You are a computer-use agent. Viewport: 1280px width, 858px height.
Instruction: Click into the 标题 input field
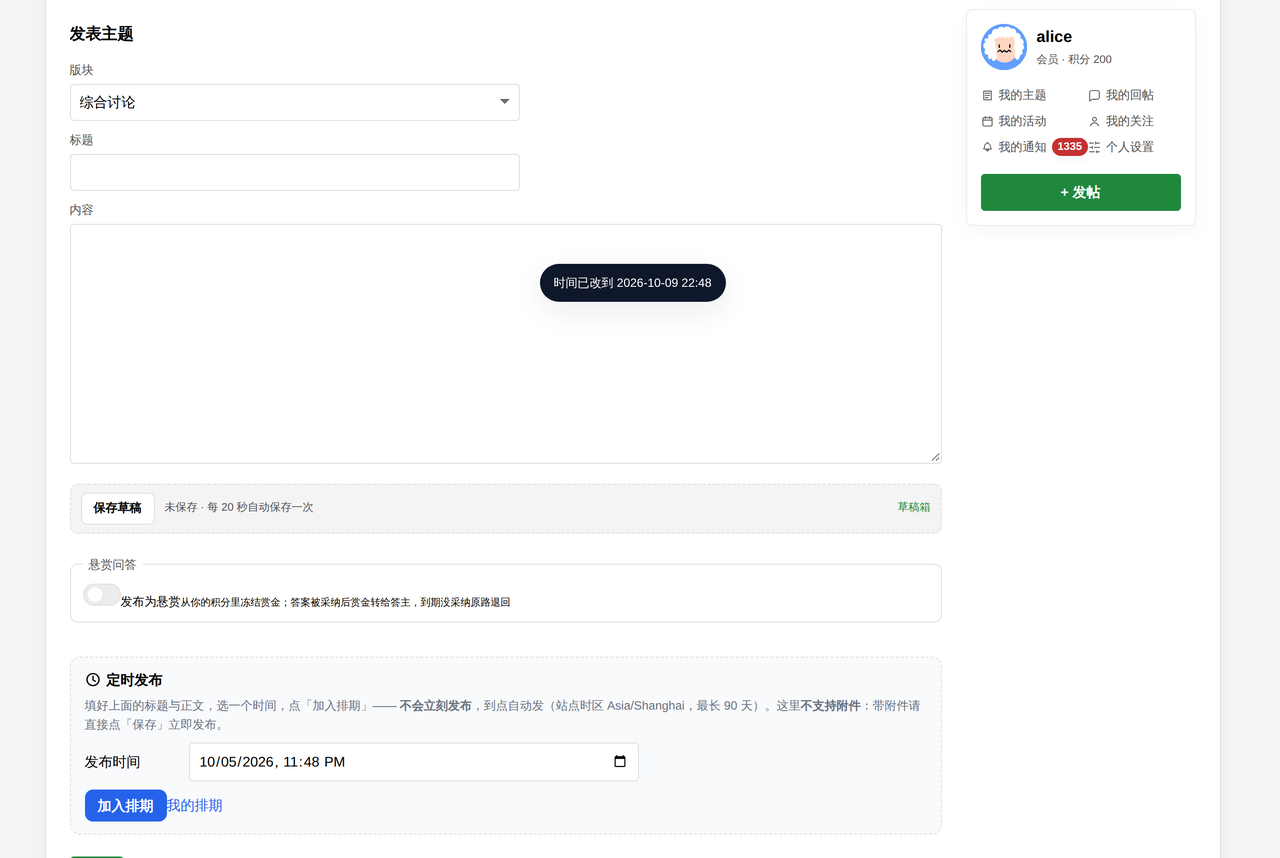click(295, 172)
